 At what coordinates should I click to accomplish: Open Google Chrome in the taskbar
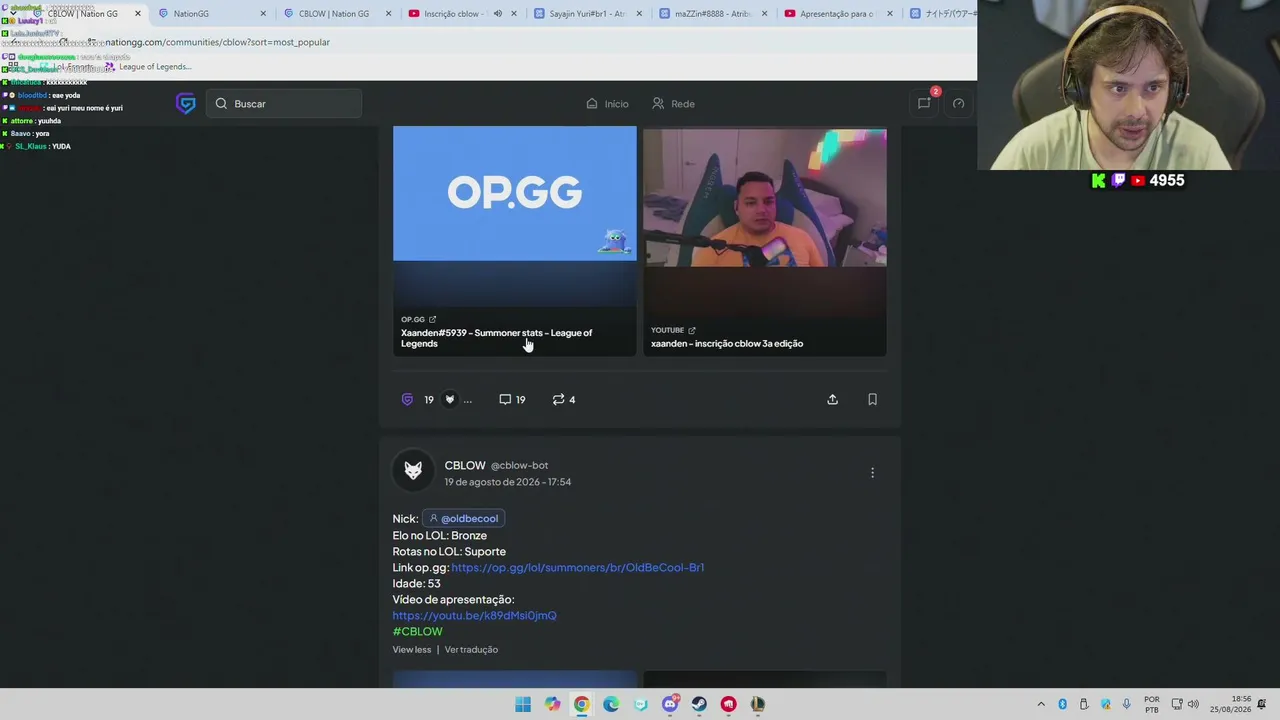click(x=581, y=704)
